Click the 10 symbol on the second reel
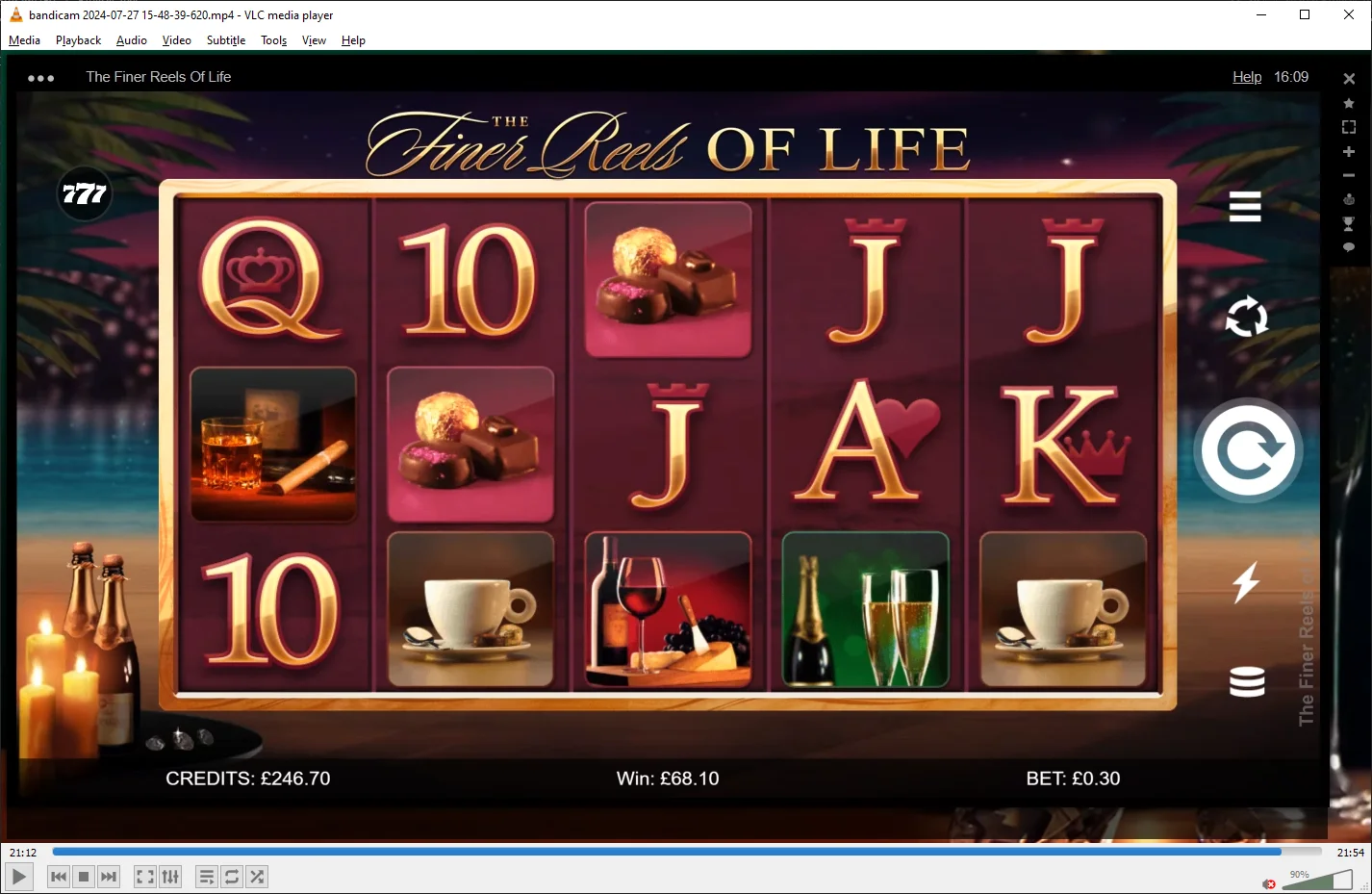The image size is (1372, 894). 470,280
